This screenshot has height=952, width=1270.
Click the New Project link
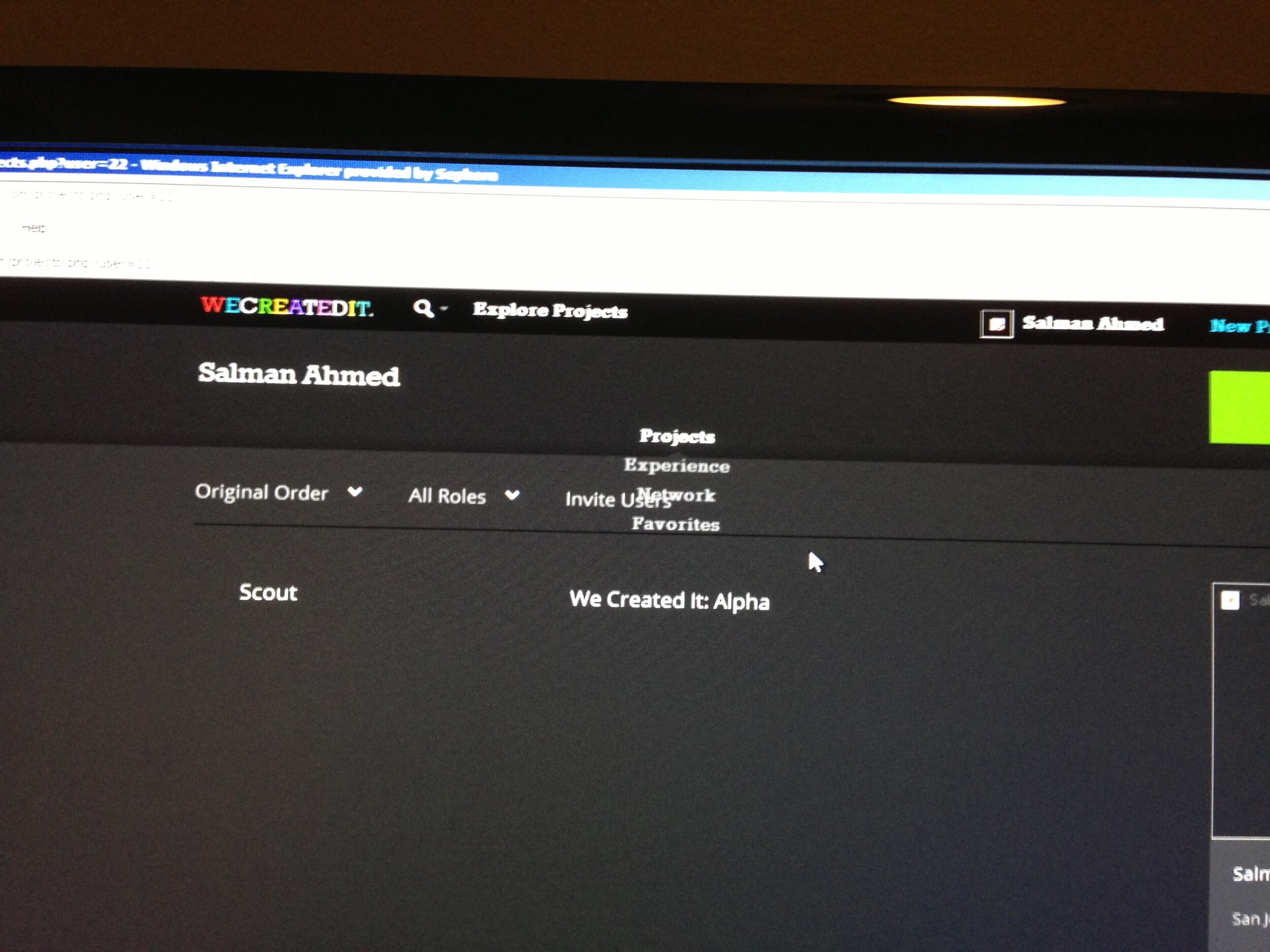[1240, 326]
